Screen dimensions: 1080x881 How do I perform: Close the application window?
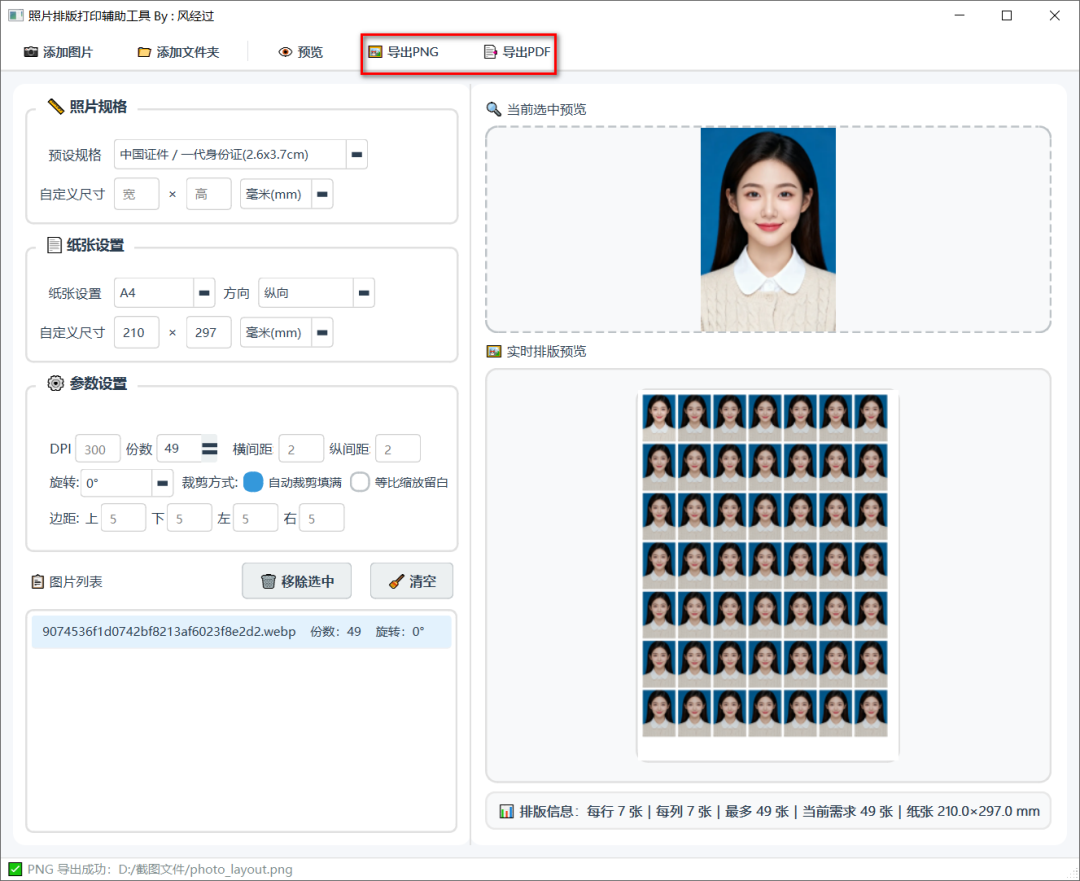pyautogui.click(x=1055, y=15)
